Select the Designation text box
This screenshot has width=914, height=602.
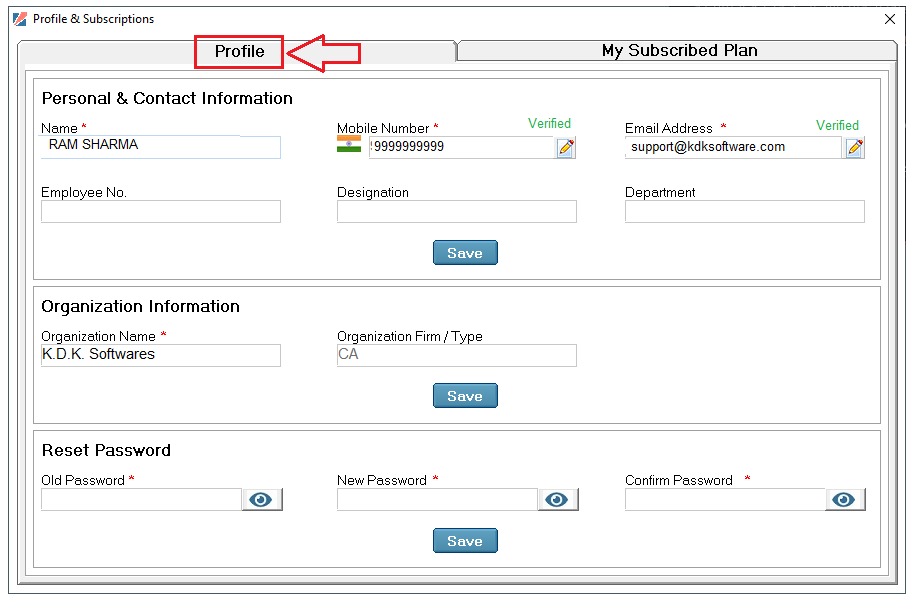(x=456, y=212)
